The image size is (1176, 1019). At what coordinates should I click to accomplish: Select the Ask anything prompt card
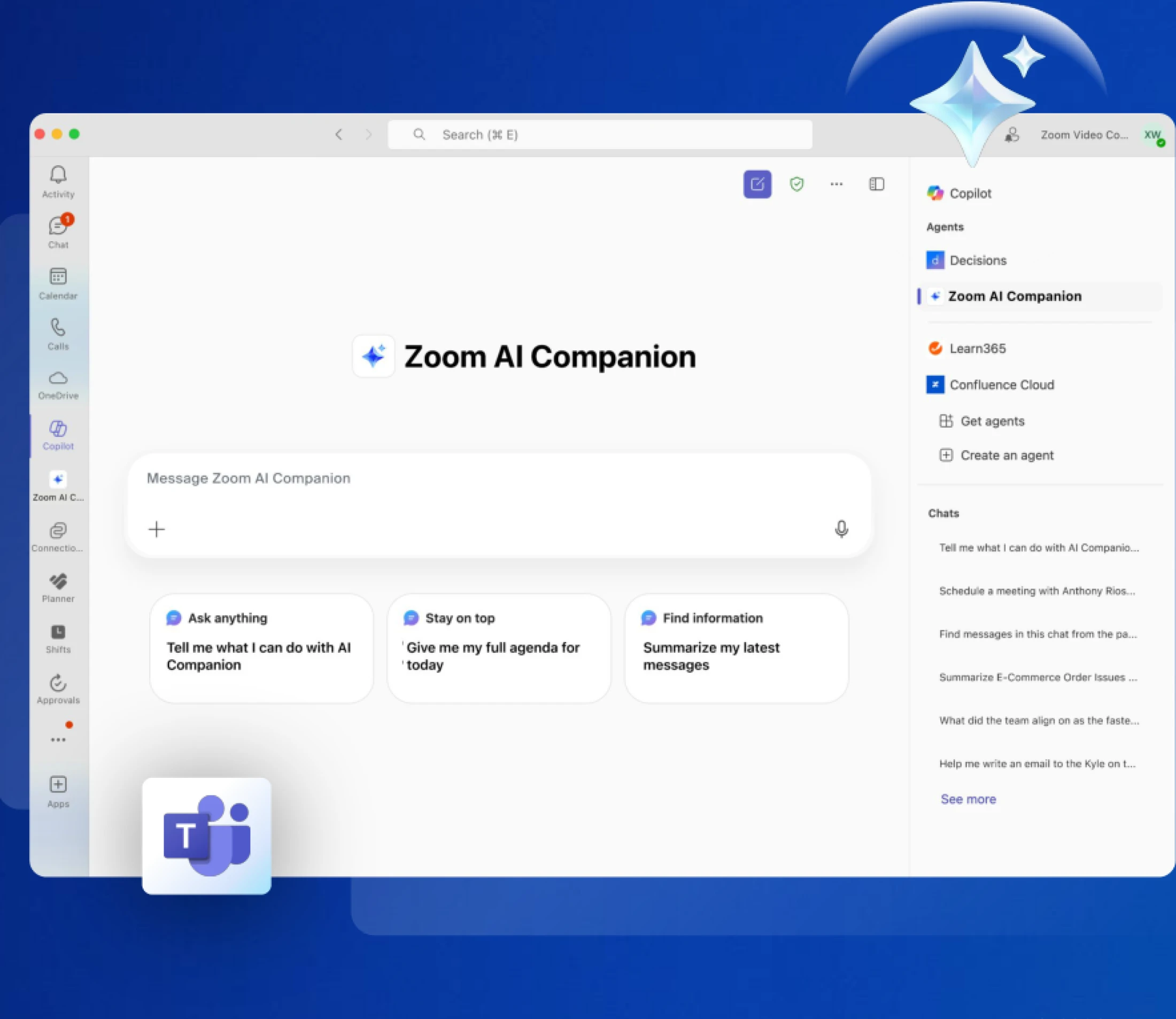pyautogui.click(x=261, y=649)
